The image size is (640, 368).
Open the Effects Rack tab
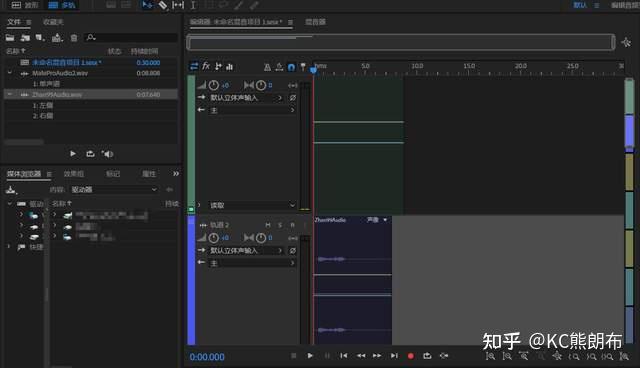(x=74, y=174)
